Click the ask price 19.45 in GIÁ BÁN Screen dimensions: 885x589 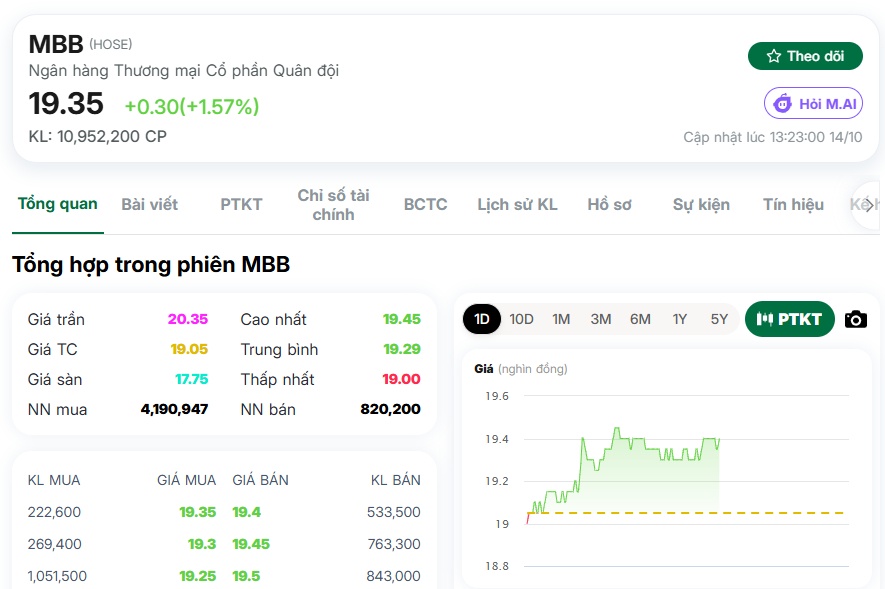[x=251, y=544]
